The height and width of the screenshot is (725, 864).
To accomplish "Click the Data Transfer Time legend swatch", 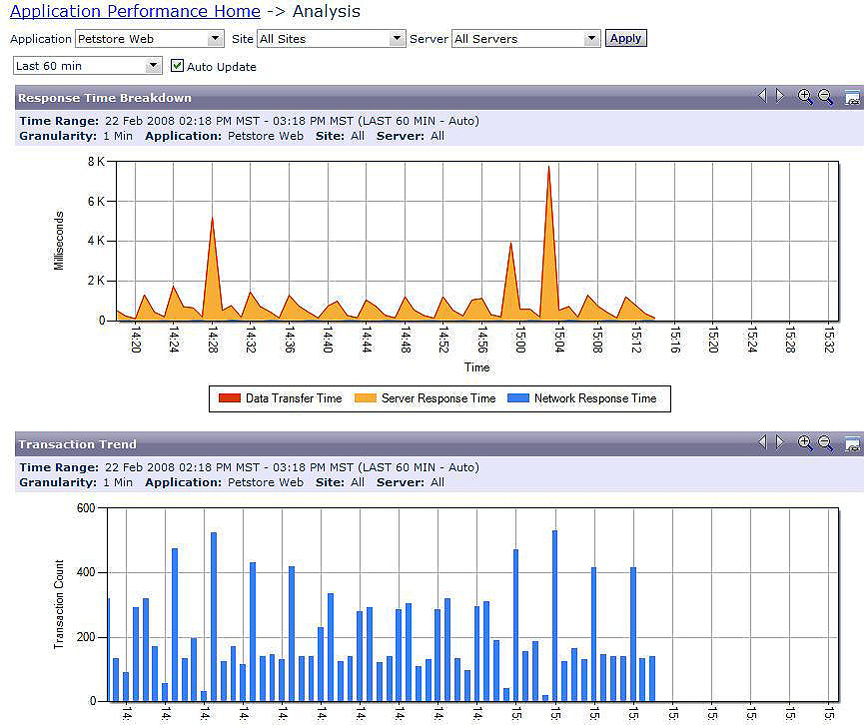I will pyautogui.click(x=229, y=399).
